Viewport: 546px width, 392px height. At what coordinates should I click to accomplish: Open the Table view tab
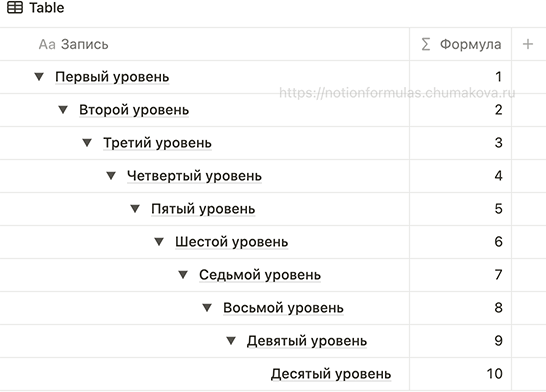click(36, 8)
